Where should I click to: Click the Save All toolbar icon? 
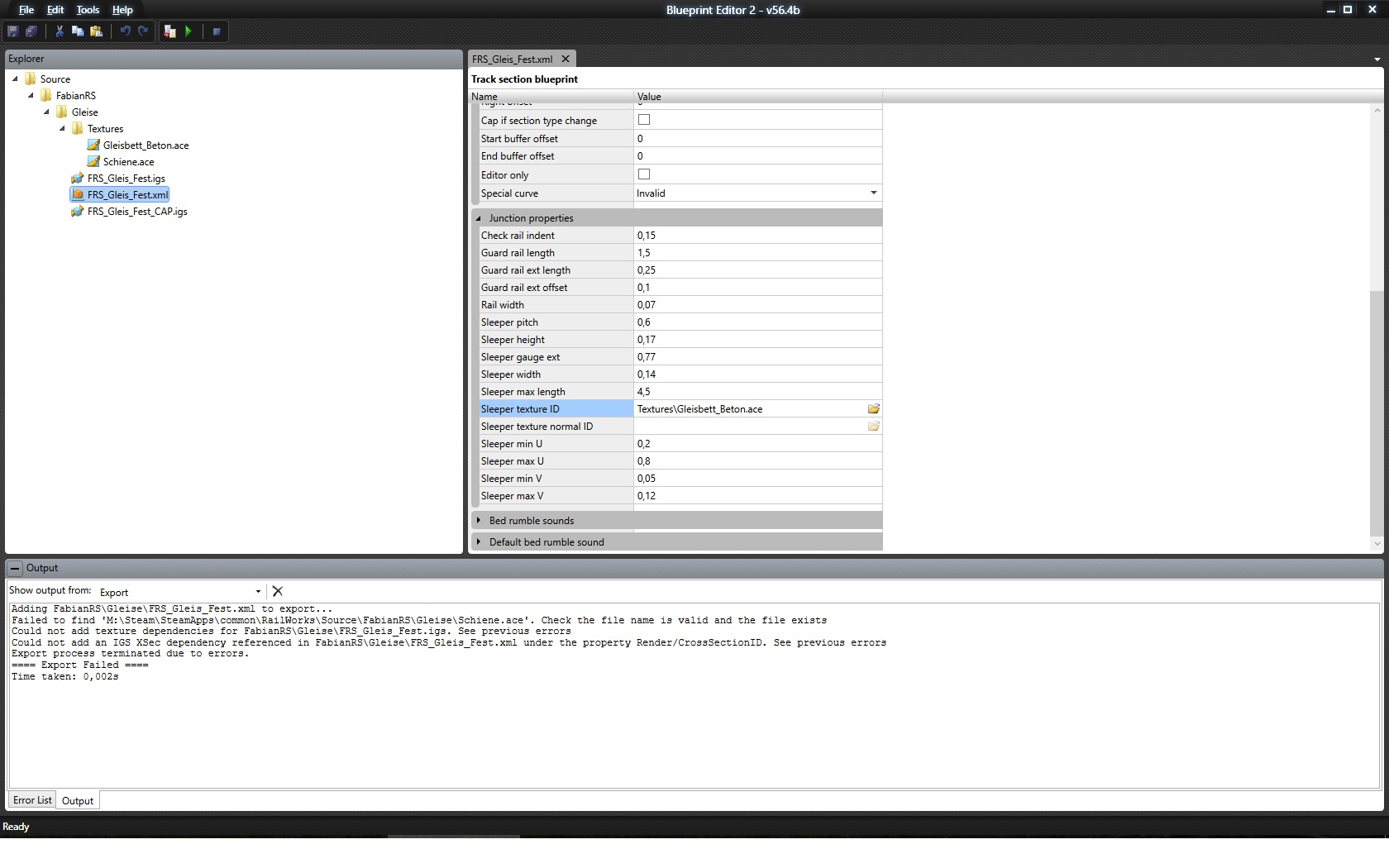(x=31, y=31)
